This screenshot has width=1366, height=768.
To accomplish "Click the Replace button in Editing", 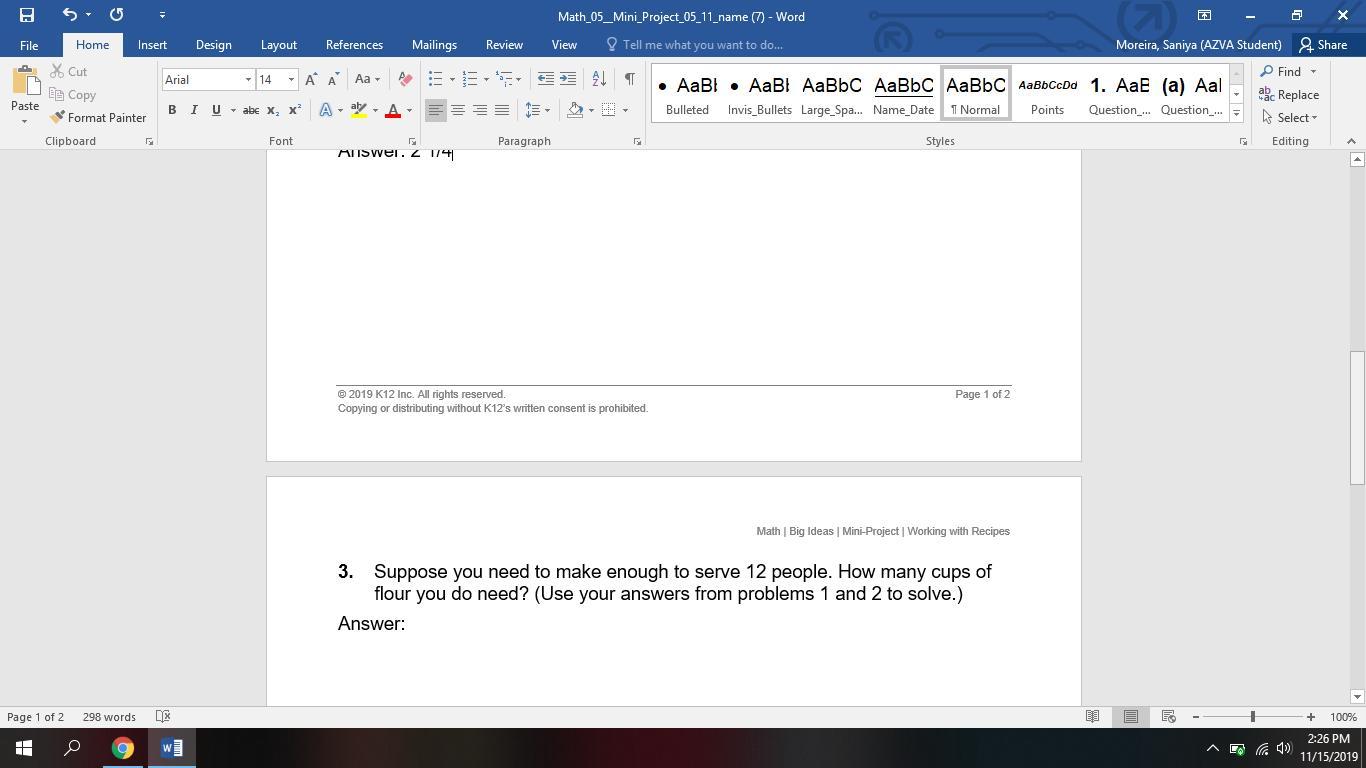I will point(1289,95).
